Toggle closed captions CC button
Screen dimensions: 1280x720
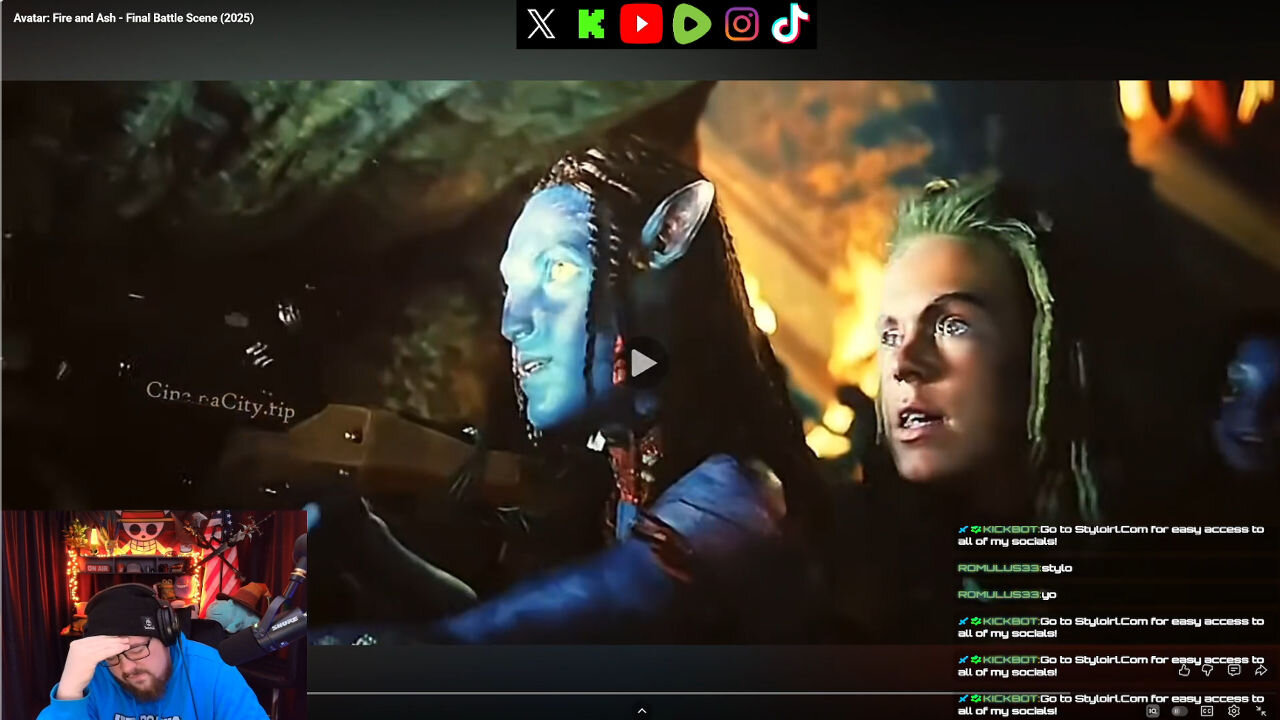click(1207, 711)
